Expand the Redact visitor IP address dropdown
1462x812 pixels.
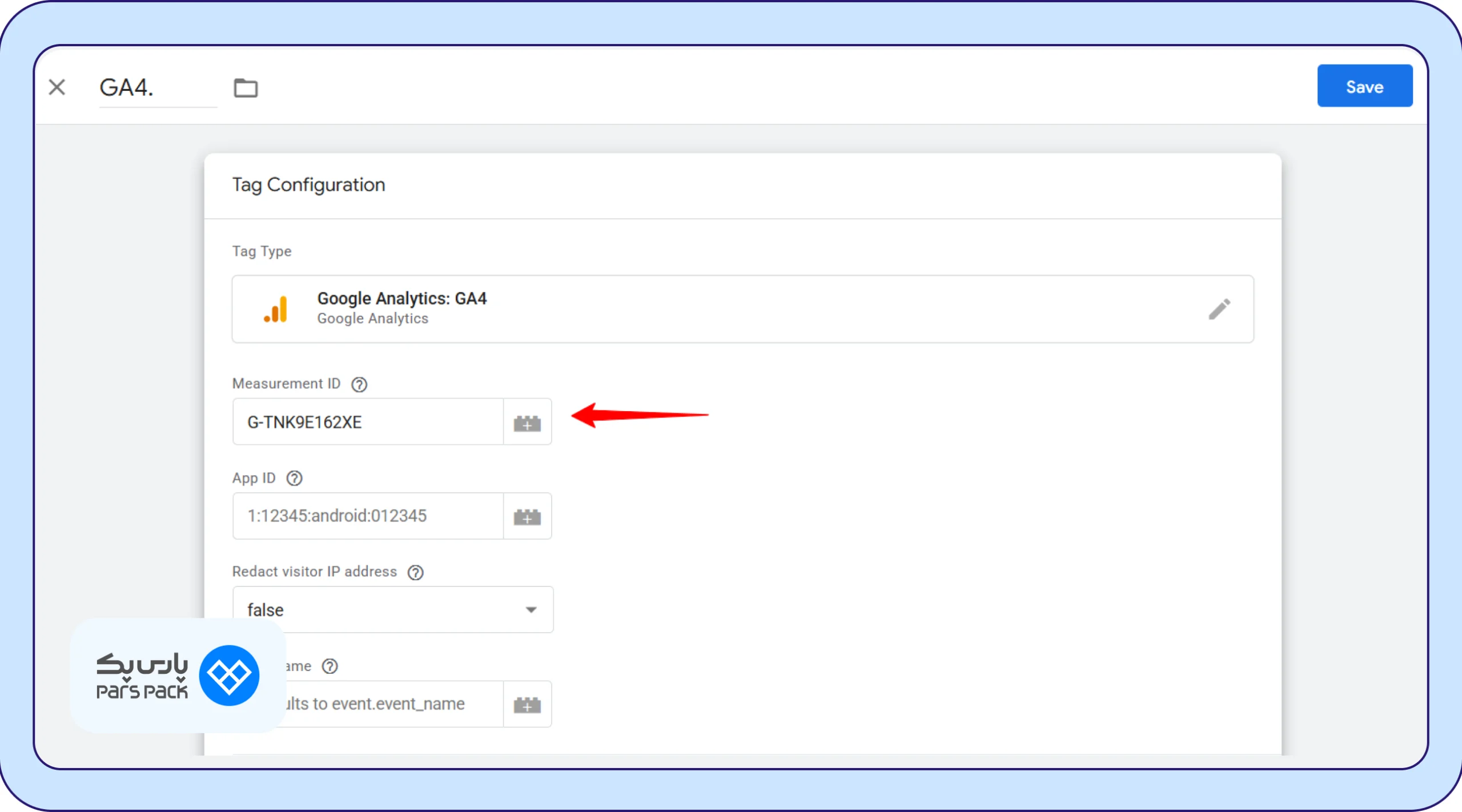(x=393, y=609)
